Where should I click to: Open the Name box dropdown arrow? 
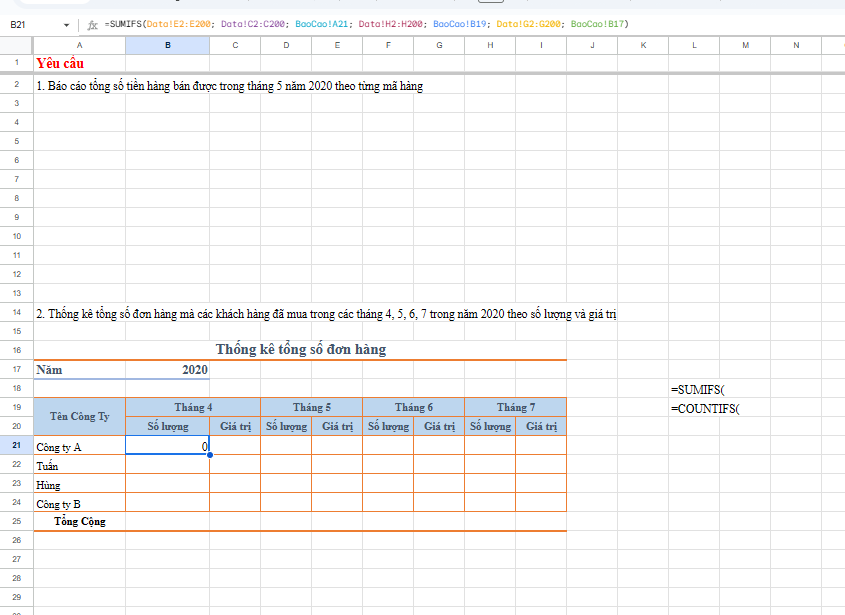(x=66, y=25)
